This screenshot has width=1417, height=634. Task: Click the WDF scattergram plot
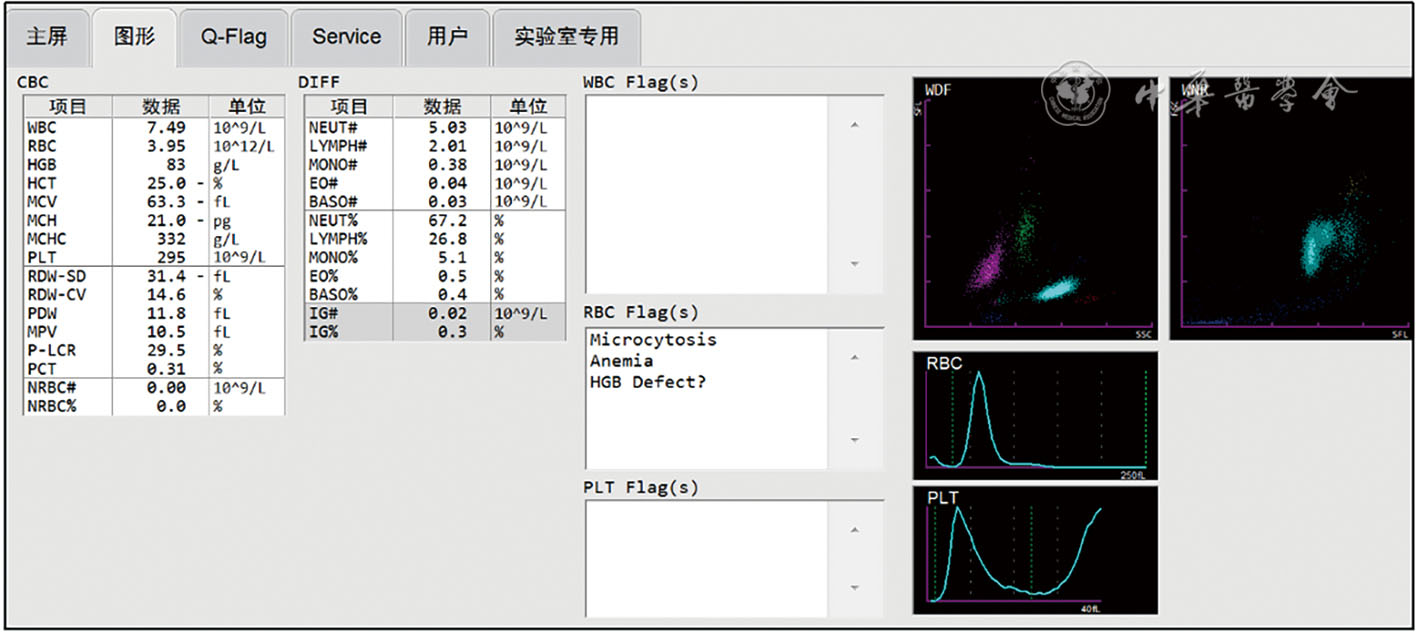(1035, 208)
